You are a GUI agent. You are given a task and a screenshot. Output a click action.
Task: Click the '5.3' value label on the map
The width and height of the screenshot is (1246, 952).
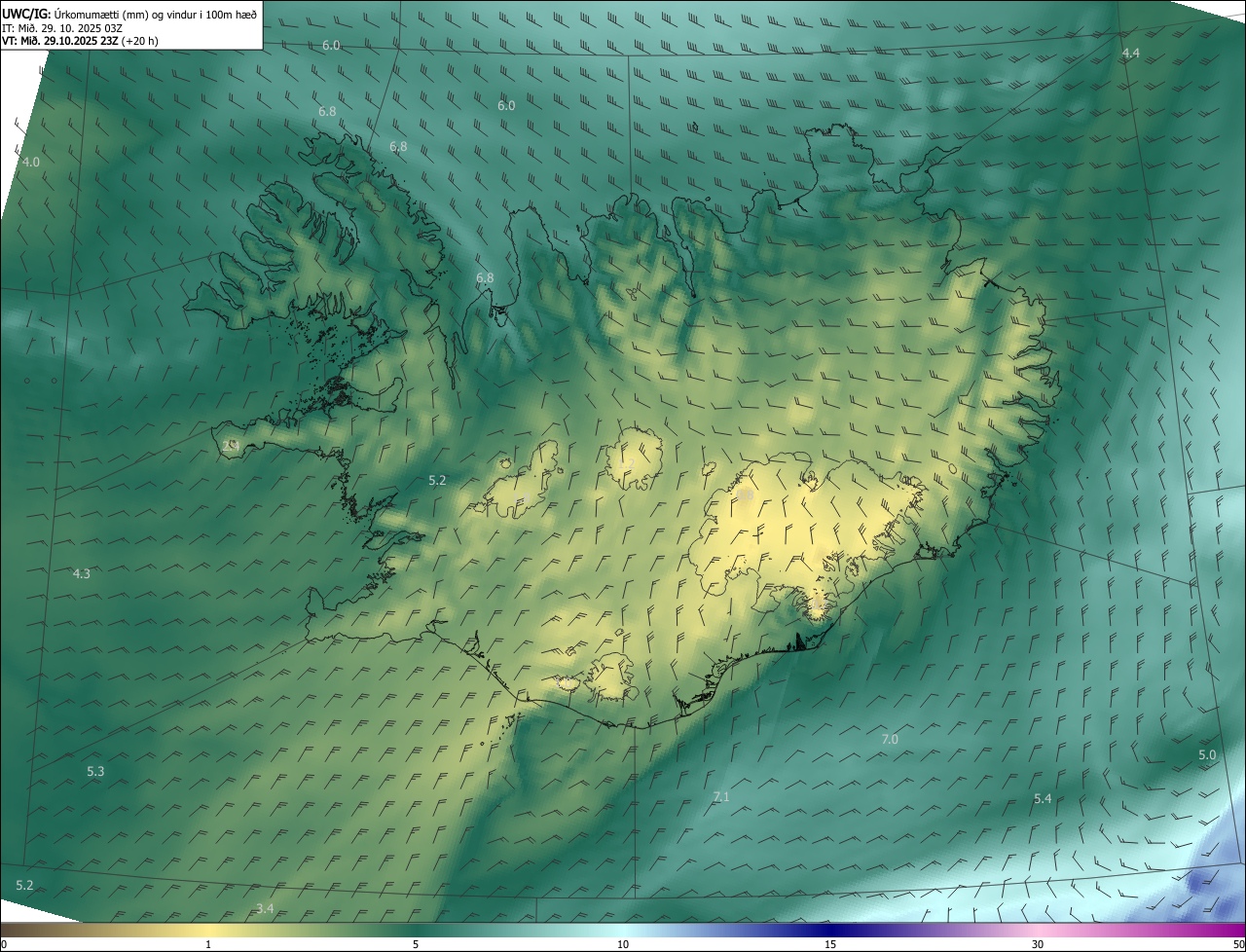point(95,772)
